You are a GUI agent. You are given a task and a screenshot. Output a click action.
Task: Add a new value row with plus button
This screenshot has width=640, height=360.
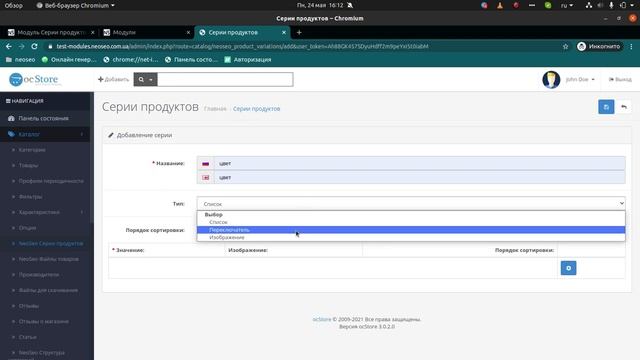click(x=568, y=268)
